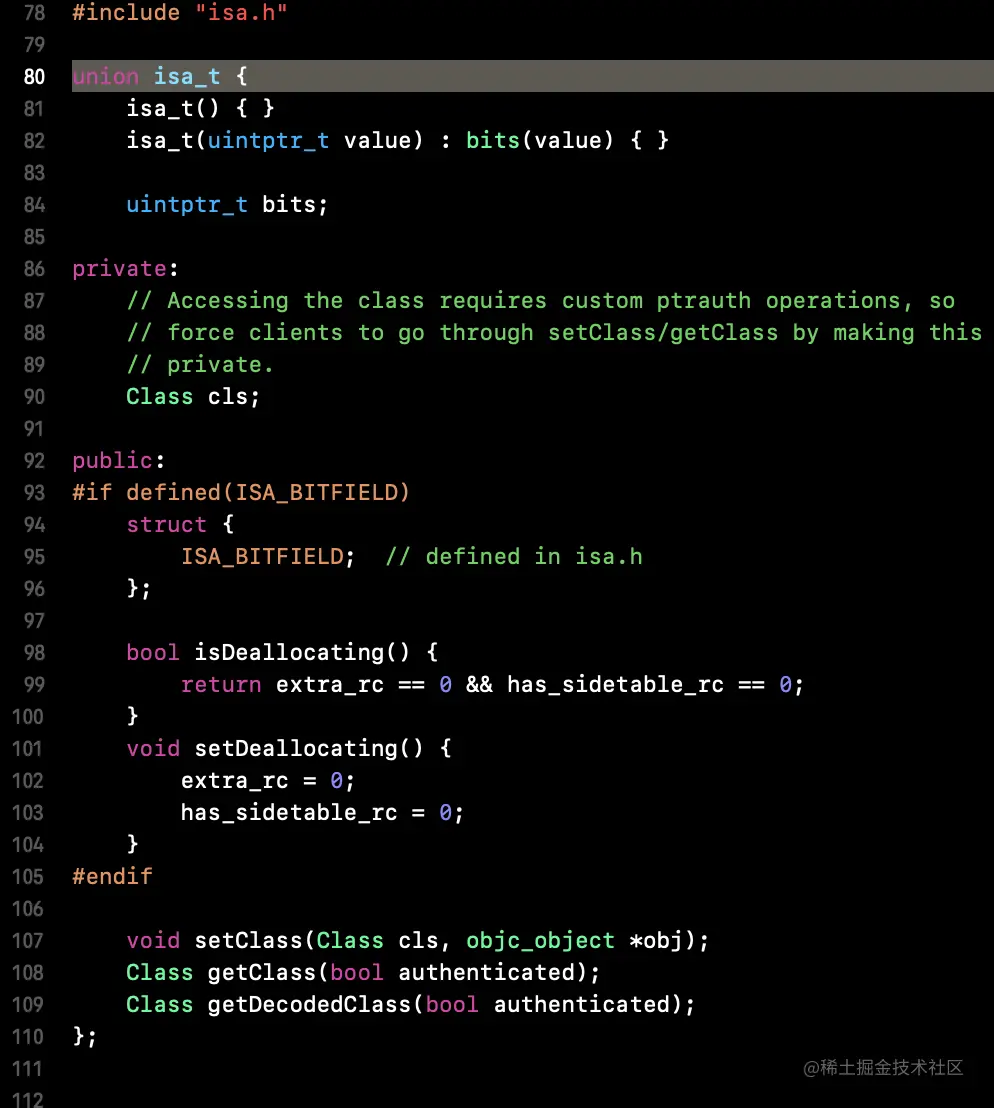Click 'return extra_rc == 0' expression
Image resolution: width=994 pixels, height=1108 pixels.
pos(316,685)
